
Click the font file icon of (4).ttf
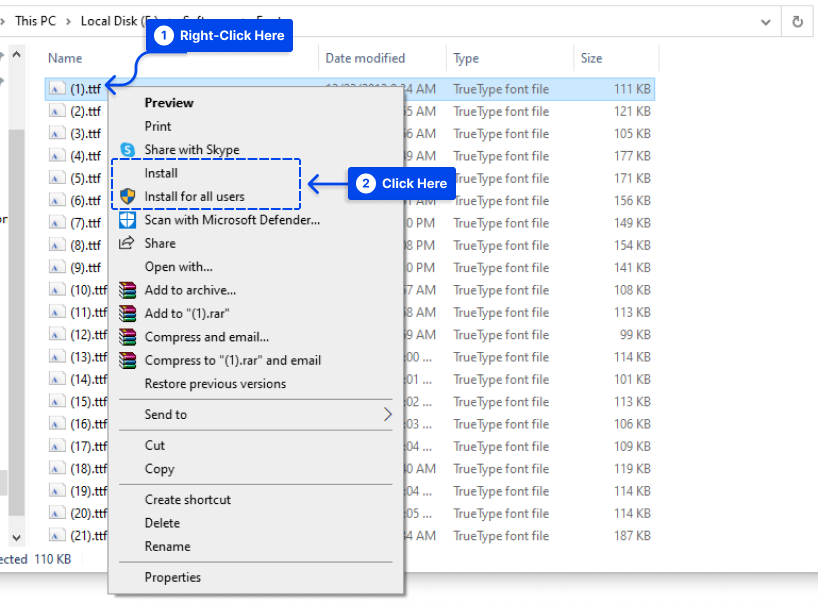tap(57, 156)
